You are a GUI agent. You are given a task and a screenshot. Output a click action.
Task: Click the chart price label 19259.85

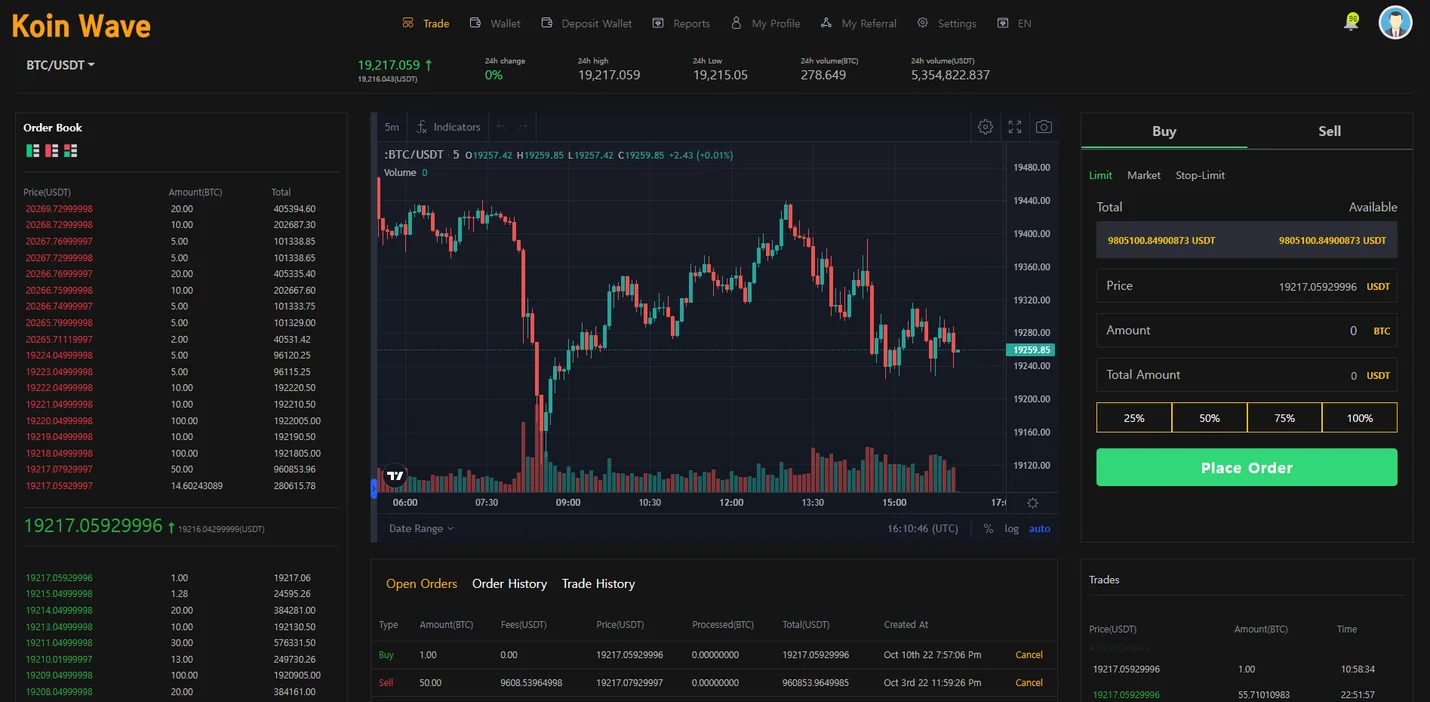[1030, 350]
